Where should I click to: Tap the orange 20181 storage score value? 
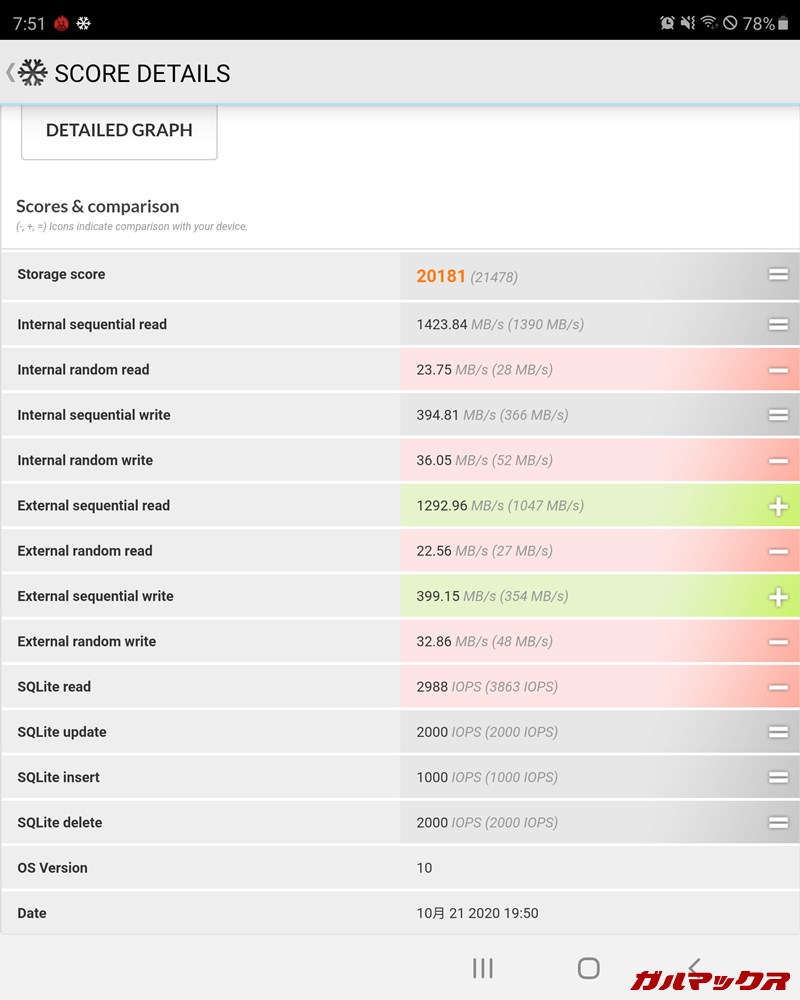pyautogui.click(x=441, y=276)
